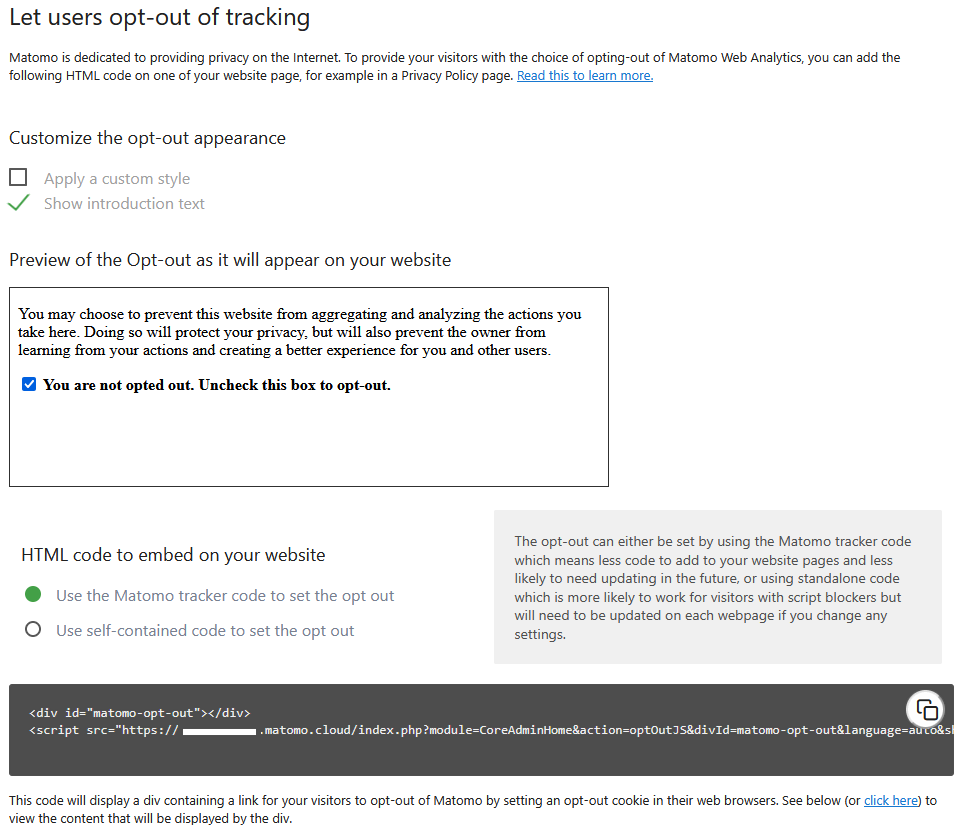Click the gray info box explaining opt-out code
Image resolution: width=962 pixels, height=827 pixels.
click(717, 587)
